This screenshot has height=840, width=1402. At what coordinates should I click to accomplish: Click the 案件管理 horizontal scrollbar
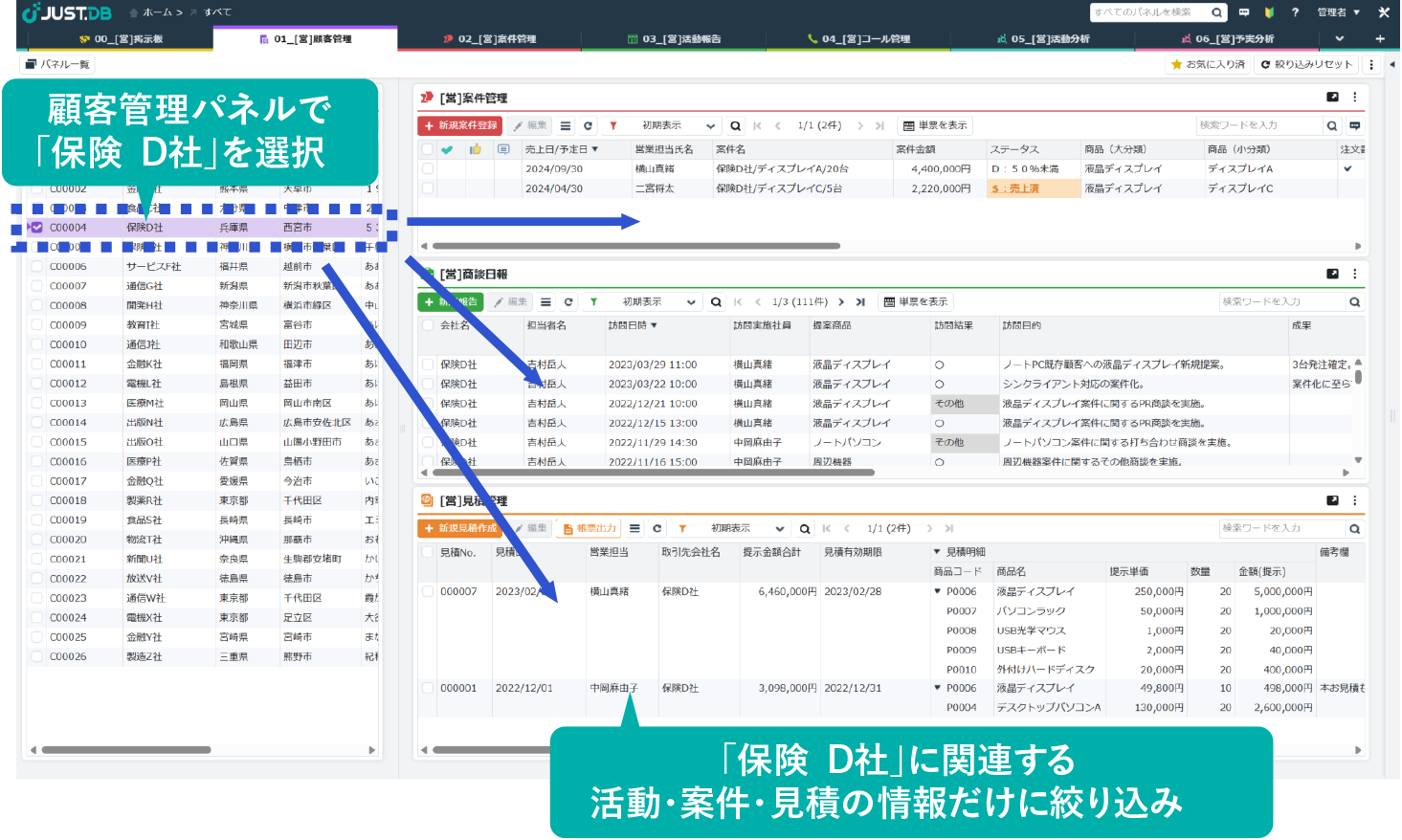[636, 246]
